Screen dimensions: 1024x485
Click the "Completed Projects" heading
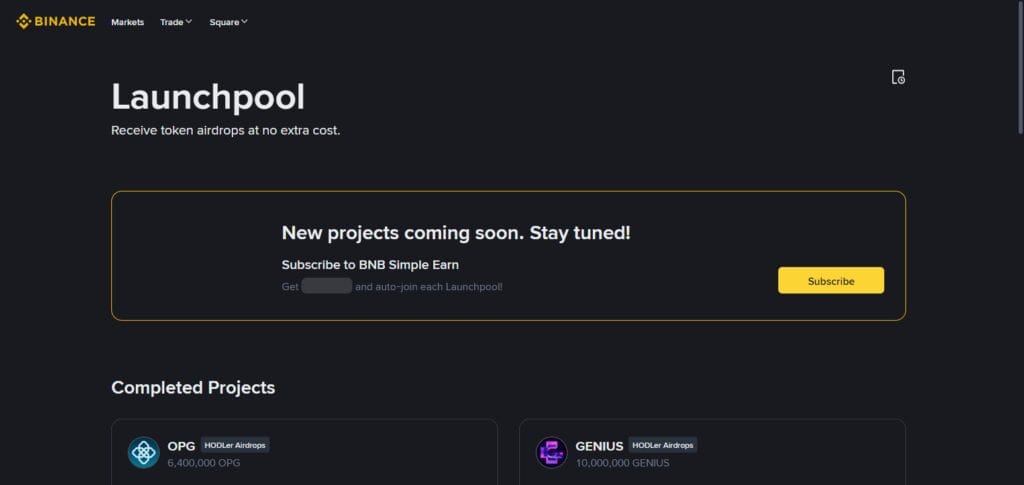(193, 388)
